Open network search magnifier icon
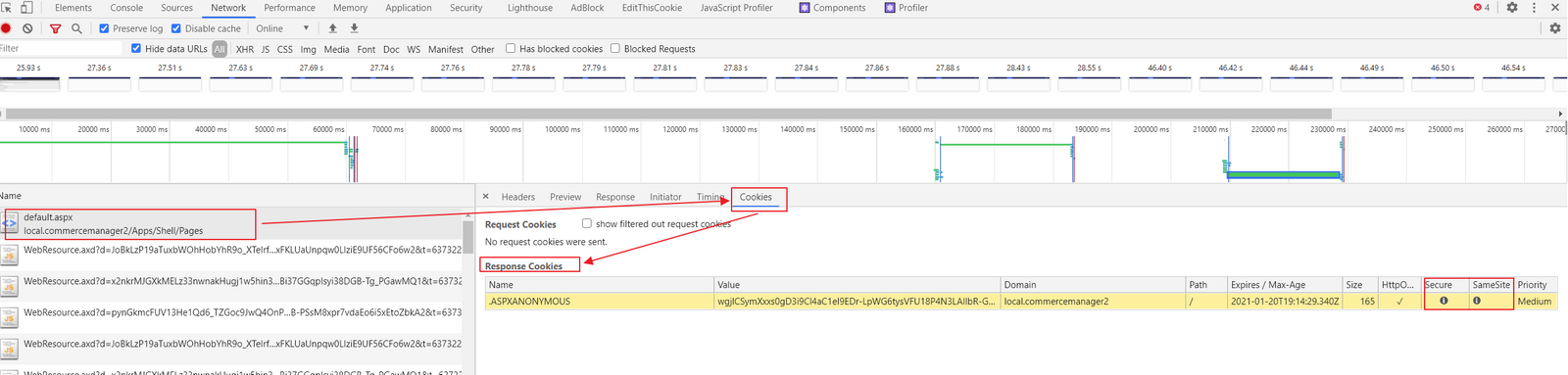The width and height of the screenshot is (1568, 375). 76,28
